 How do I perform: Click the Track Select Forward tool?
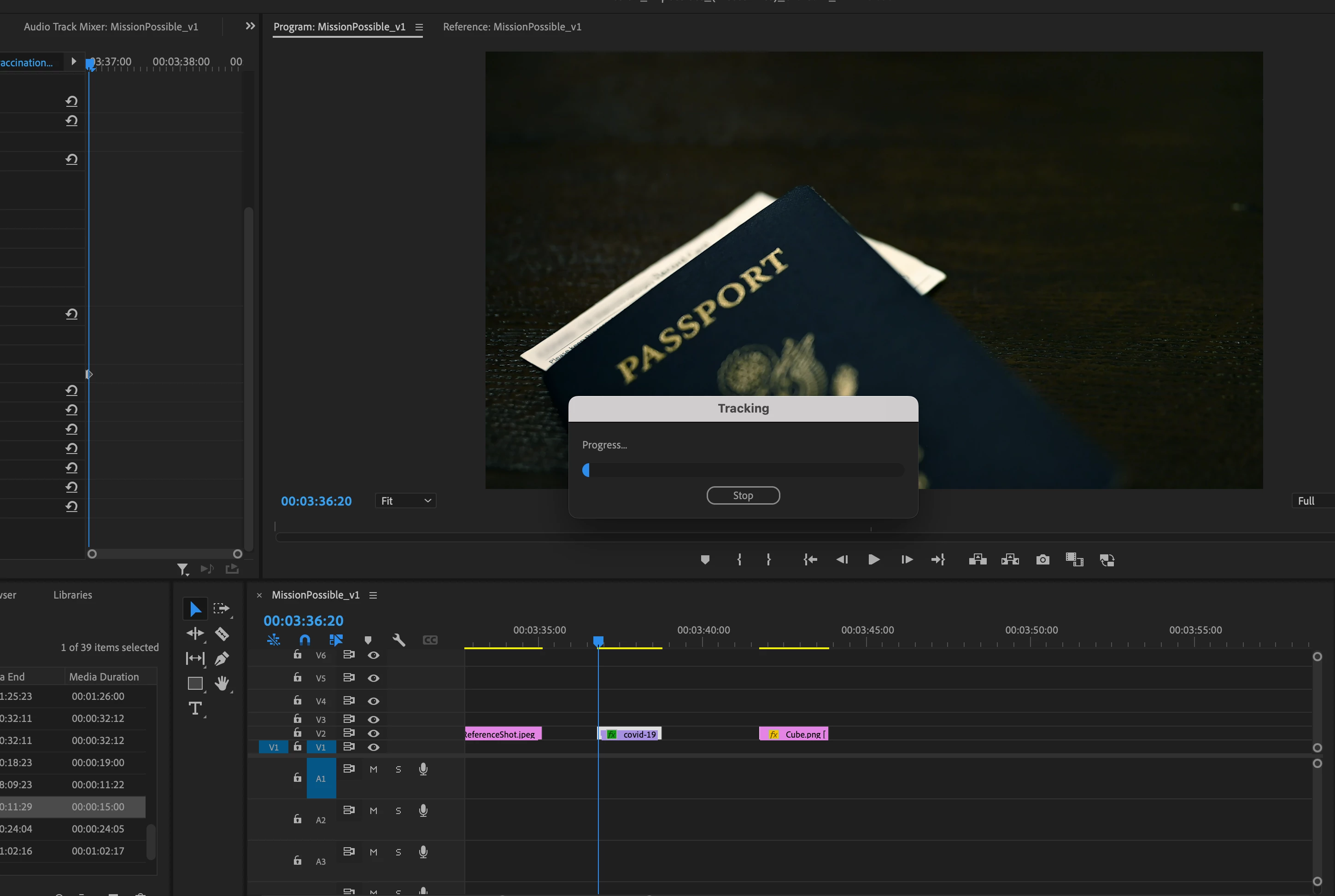221,609
